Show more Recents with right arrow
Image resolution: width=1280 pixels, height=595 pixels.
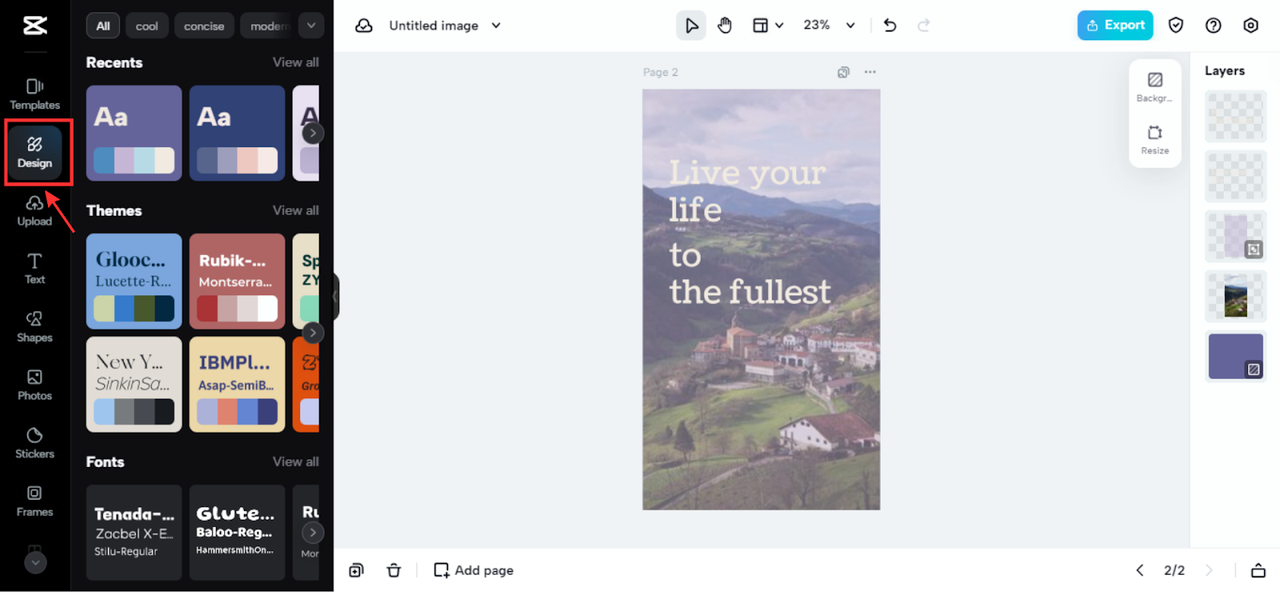coord(313,133)
